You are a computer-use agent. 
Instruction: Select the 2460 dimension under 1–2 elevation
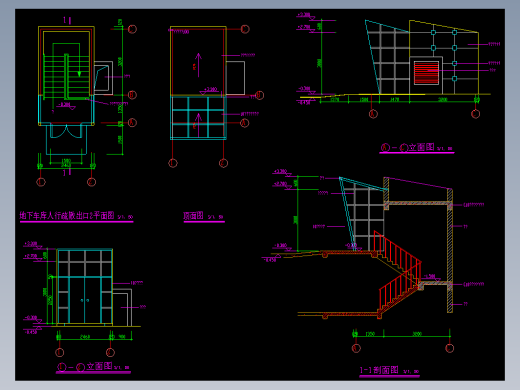pyautogui.click(x=85, y=337)
